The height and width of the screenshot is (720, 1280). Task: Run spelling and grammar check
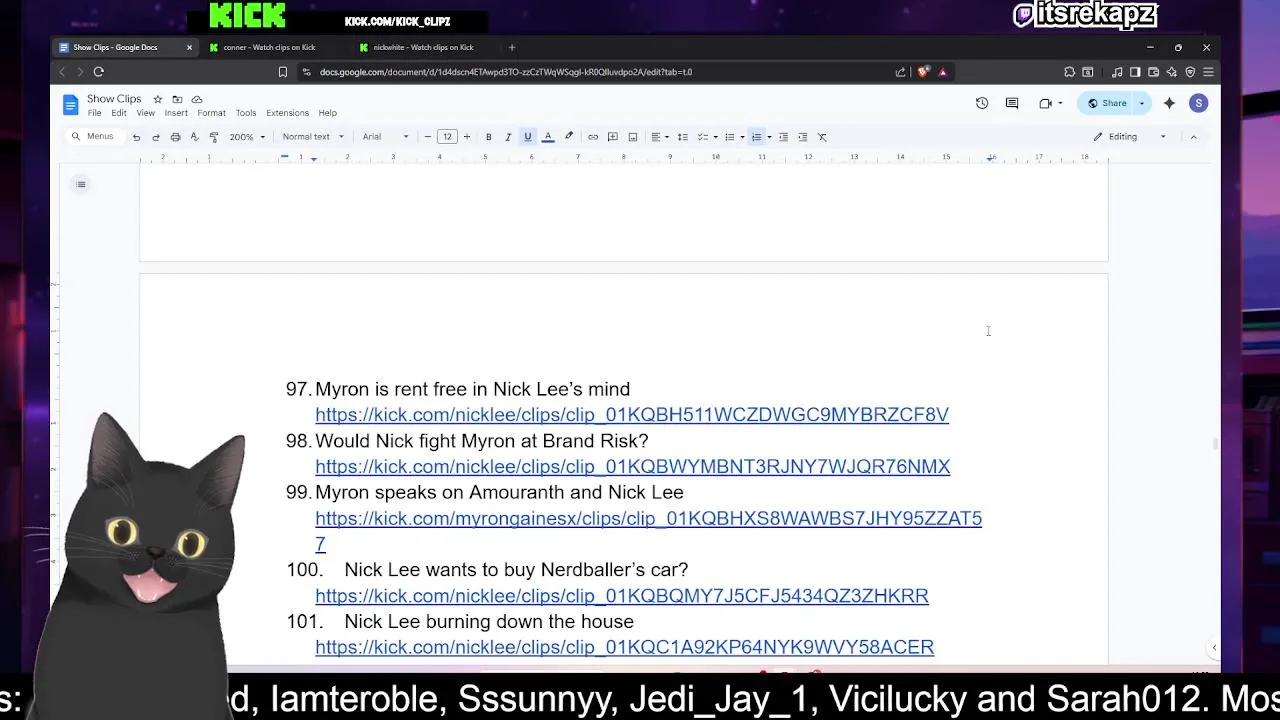[x=194, y=137]
